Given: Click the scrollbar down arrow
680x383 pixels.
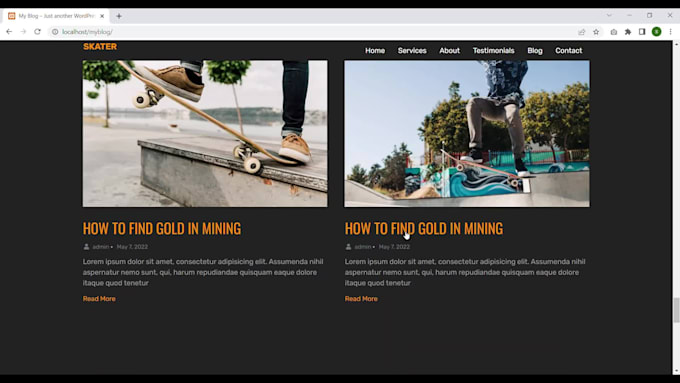Looking at the screenshot, I should click(x=676, y=371).
